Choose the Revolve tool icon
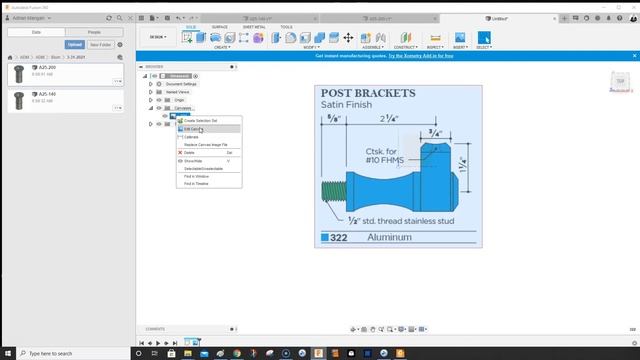This screenshot has width=640, height=360. (x=215, y=38)
